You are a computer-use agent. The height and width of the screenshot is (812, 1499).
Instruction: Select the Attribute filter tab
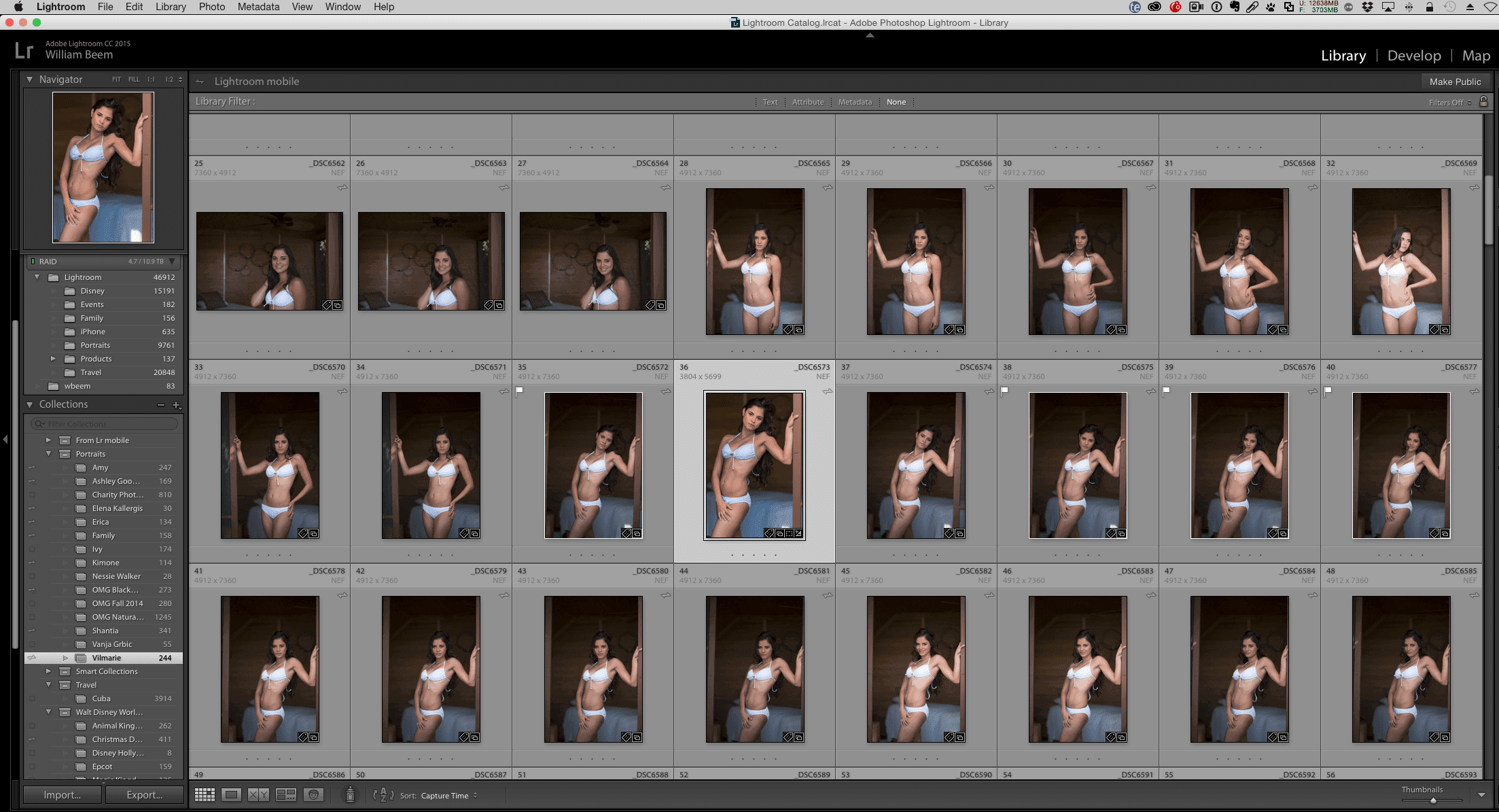pos(808,102)
